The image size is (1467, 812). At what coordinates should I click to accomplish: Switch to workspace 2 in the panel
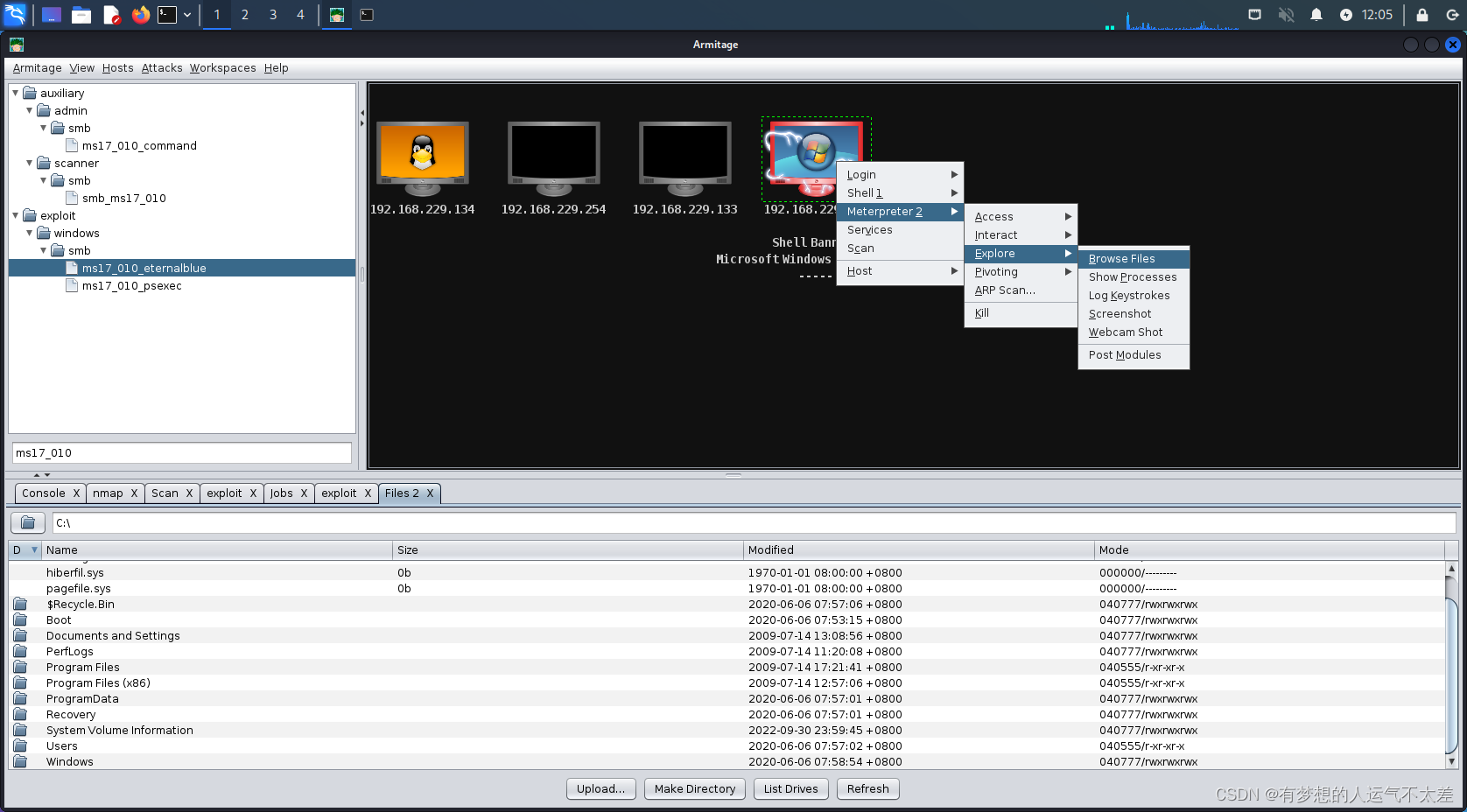click(x=245, y=15)
